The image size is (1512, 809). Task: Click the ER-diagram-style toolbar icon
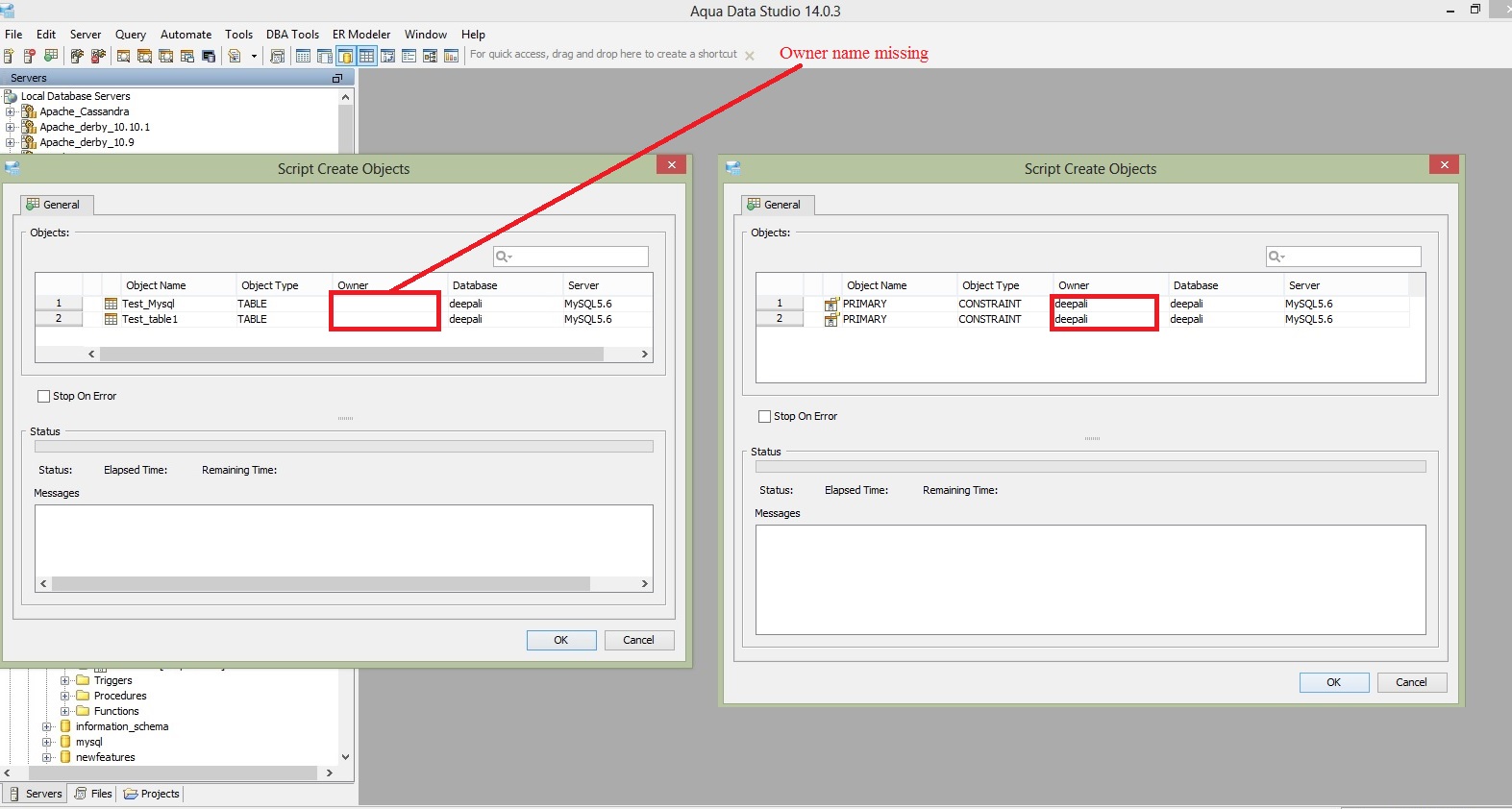(430, 56)
